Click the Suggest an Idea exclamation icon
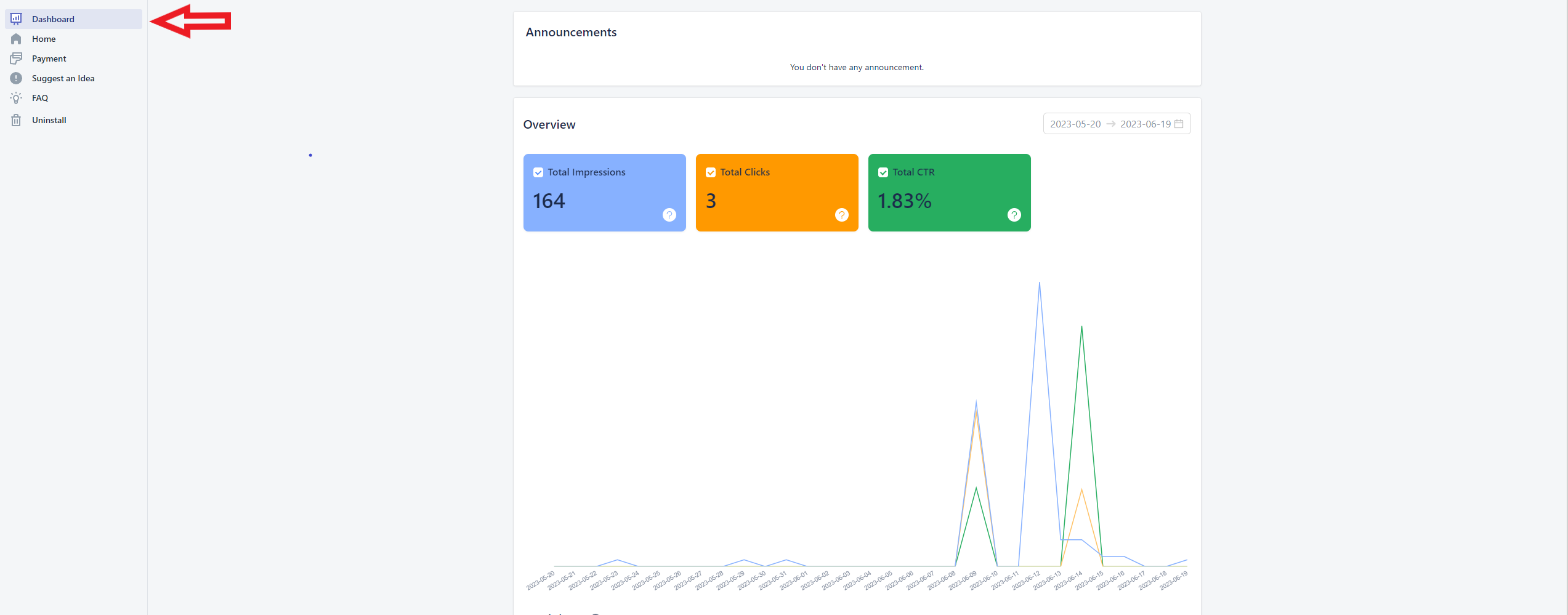 (16, 78)
